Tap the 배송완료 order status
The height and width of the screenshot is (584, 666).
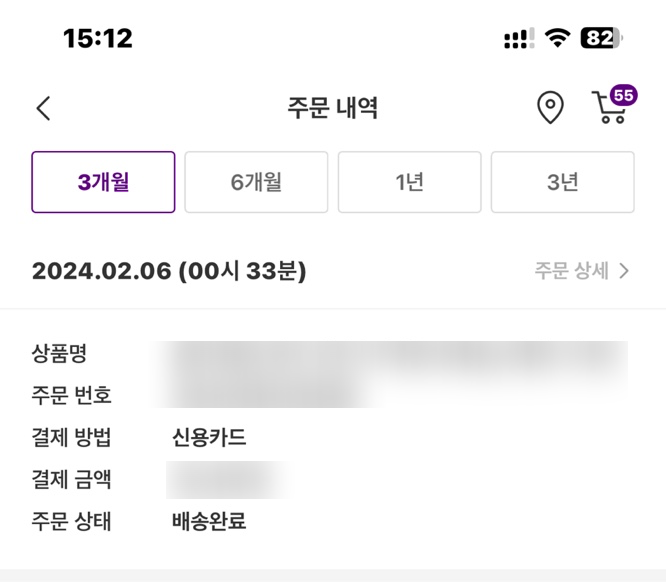point(209,521)
